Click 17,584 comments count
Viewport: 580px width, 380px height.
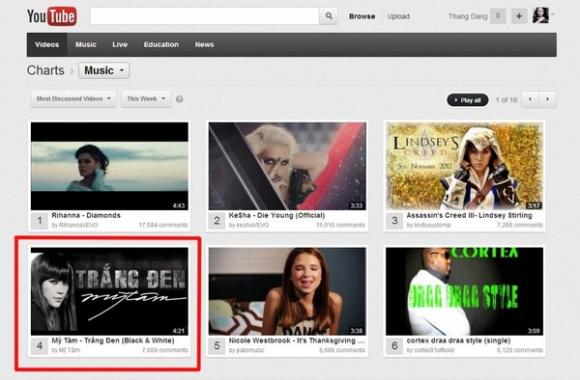coord(163,225)
